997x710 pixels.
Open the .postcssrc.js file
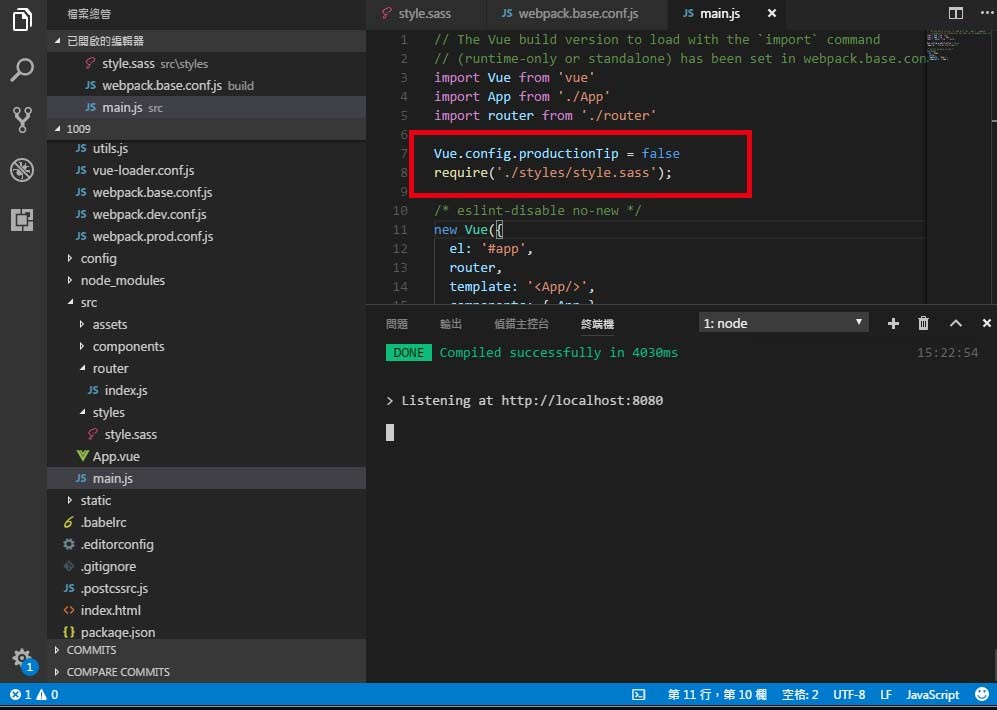207,589
